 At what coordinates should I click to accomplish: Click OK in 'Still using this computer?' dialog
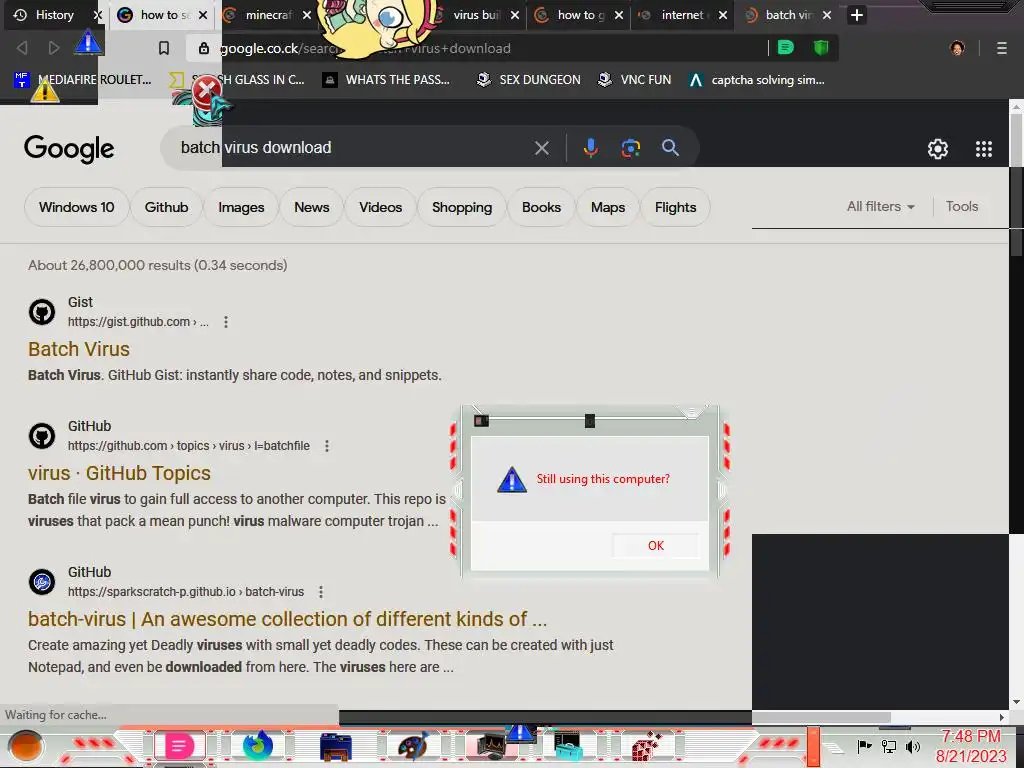(656, 545)
